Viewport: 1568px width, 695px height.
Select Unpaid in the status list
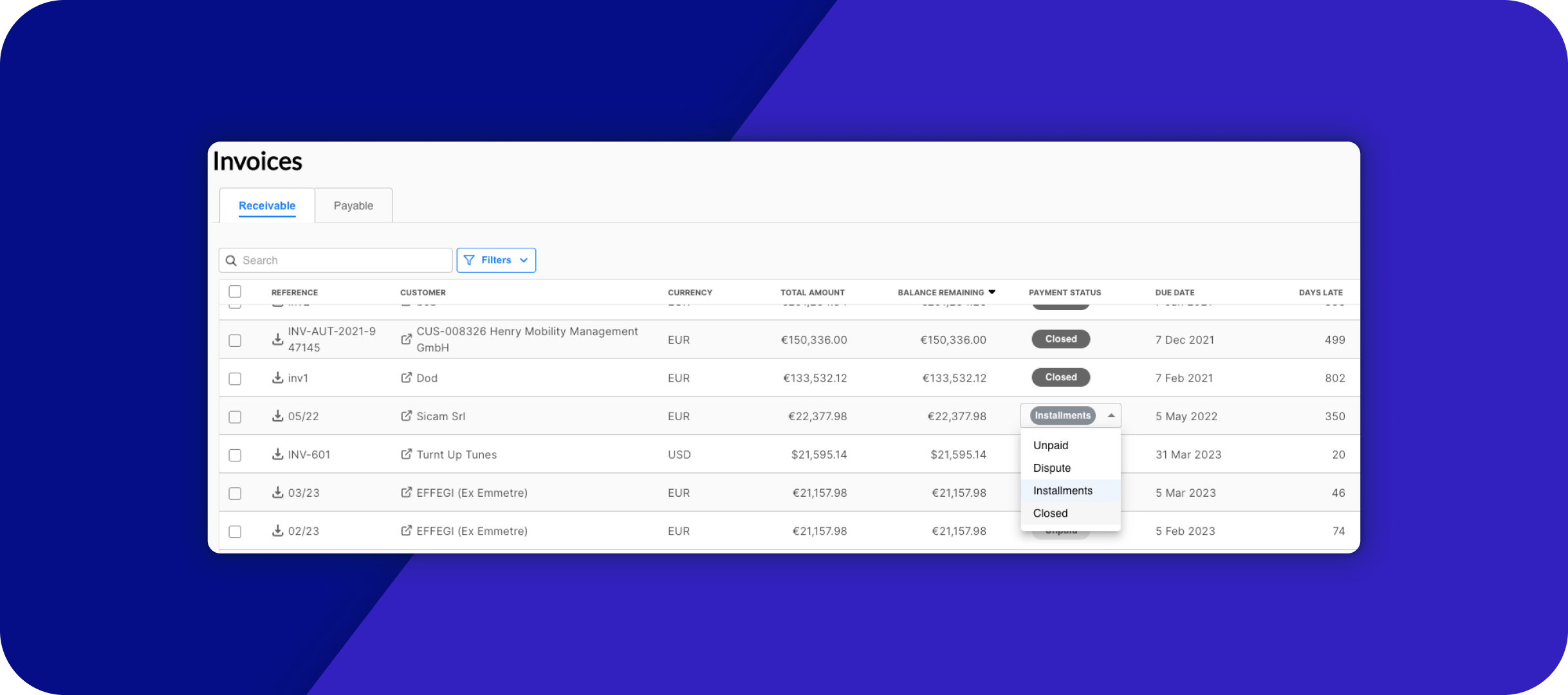click(1051, 445)
